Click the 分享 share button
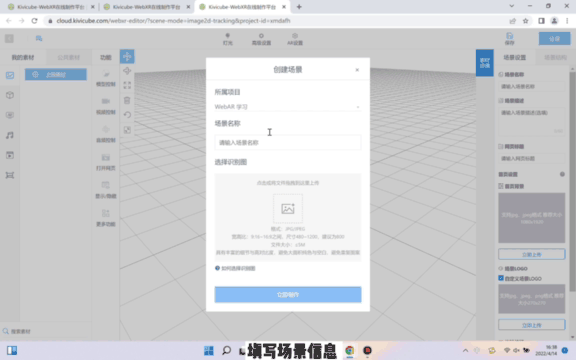Screen dimensions: 576x360 pyautogui.click(x=555, y=39)
